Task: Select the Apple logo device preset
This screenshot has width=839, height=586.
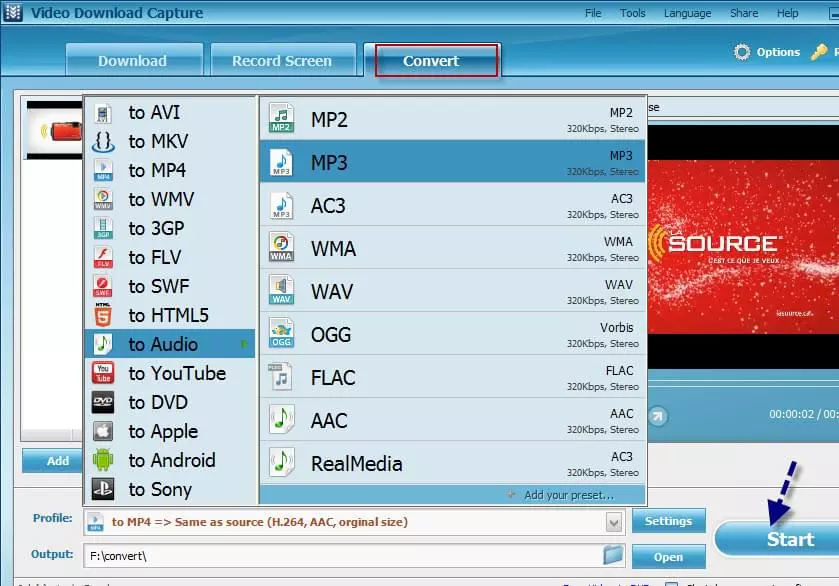Action: click(x=103, y=431)
